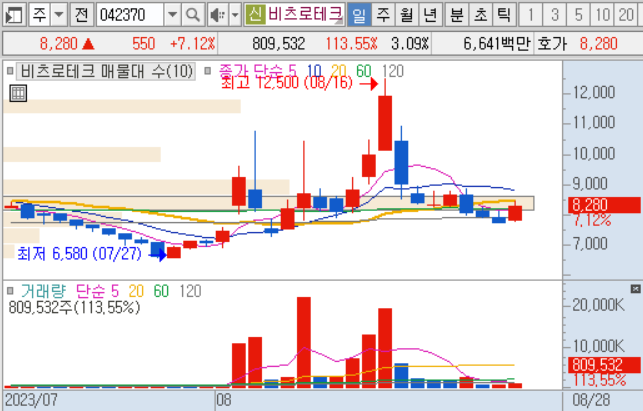Close the volume panel with X
The image size is (643, 411).
pyautogui.click(x=635, y=289)
